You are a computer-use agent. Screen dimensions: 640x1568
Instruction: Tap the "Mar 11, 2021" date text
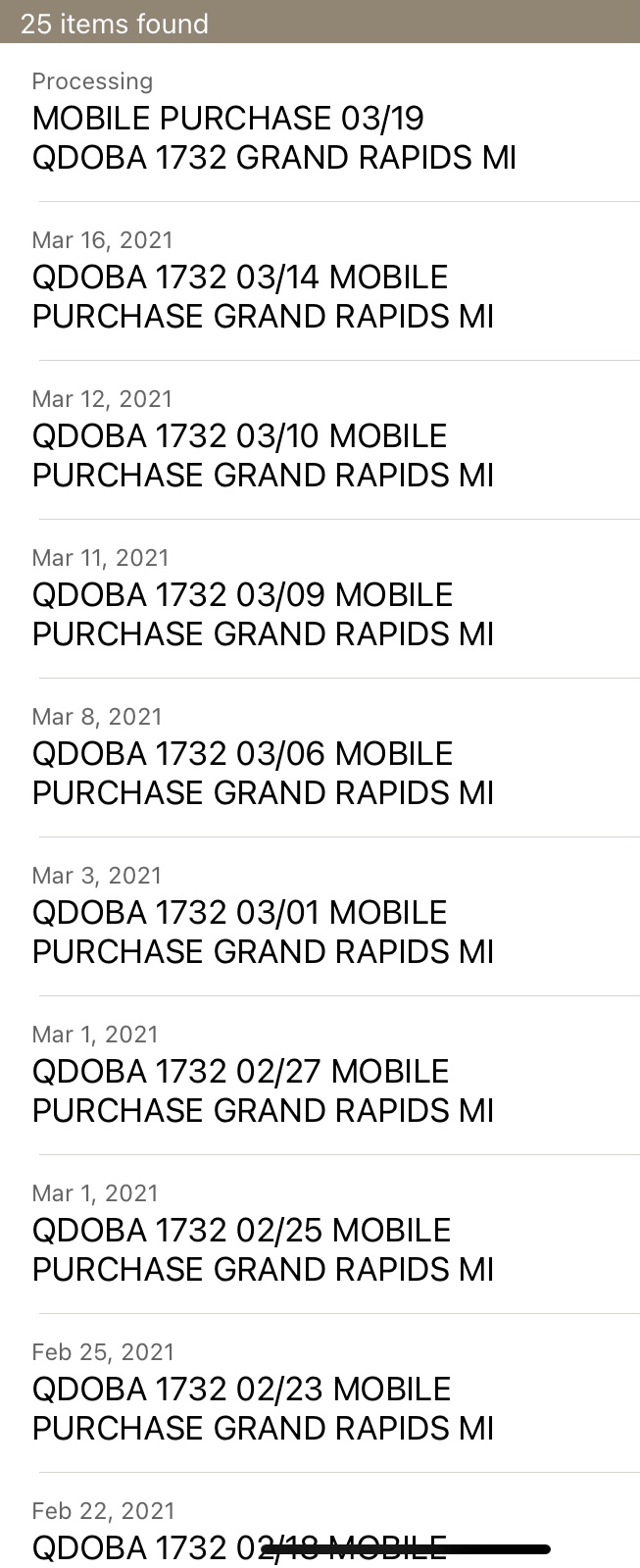(100, 558)
